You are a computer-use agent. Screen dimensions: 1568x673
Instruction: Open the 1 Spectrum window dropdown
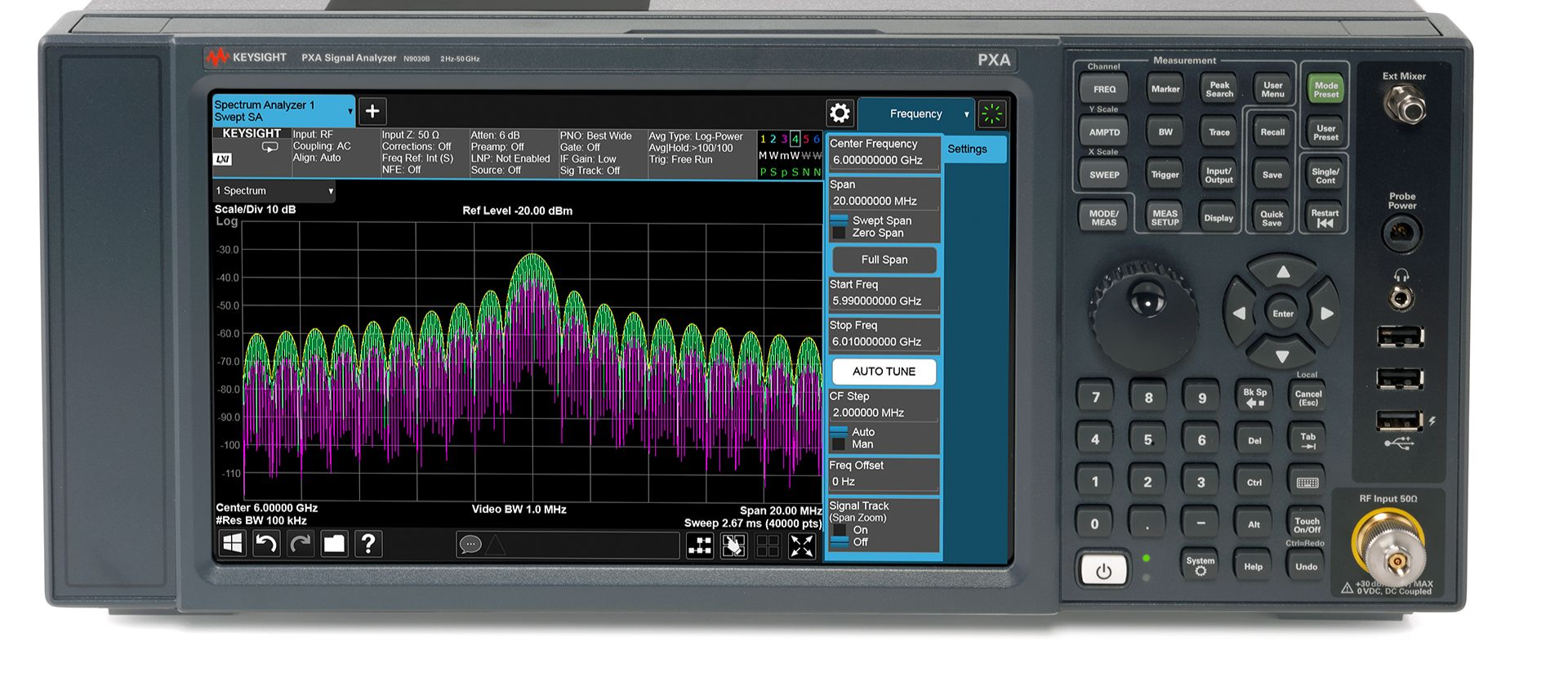pos(274,191)
